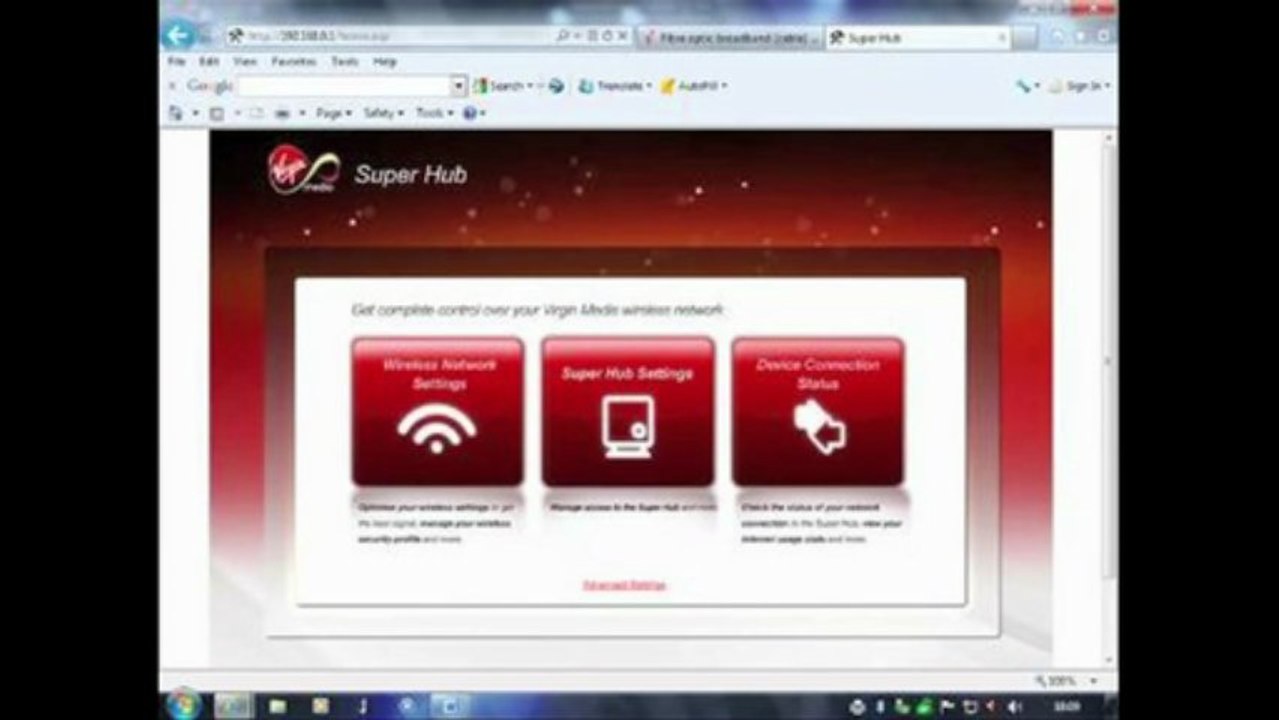Open the Safety dropdown menu
The width and height of the screenshot is (1279, 720).
[x=383, y=113]
